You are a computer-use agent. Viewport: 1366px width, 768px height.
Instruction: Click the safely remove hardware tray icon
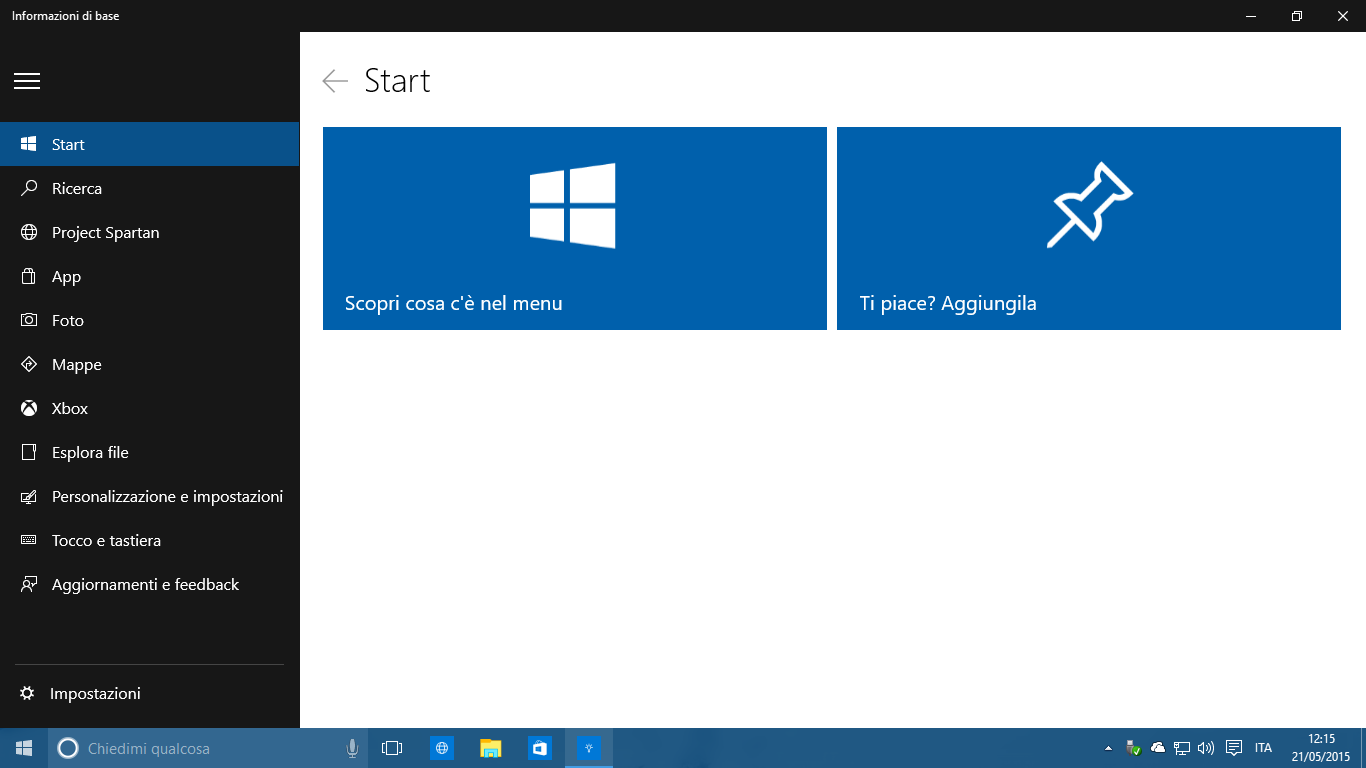(1133, 748)
